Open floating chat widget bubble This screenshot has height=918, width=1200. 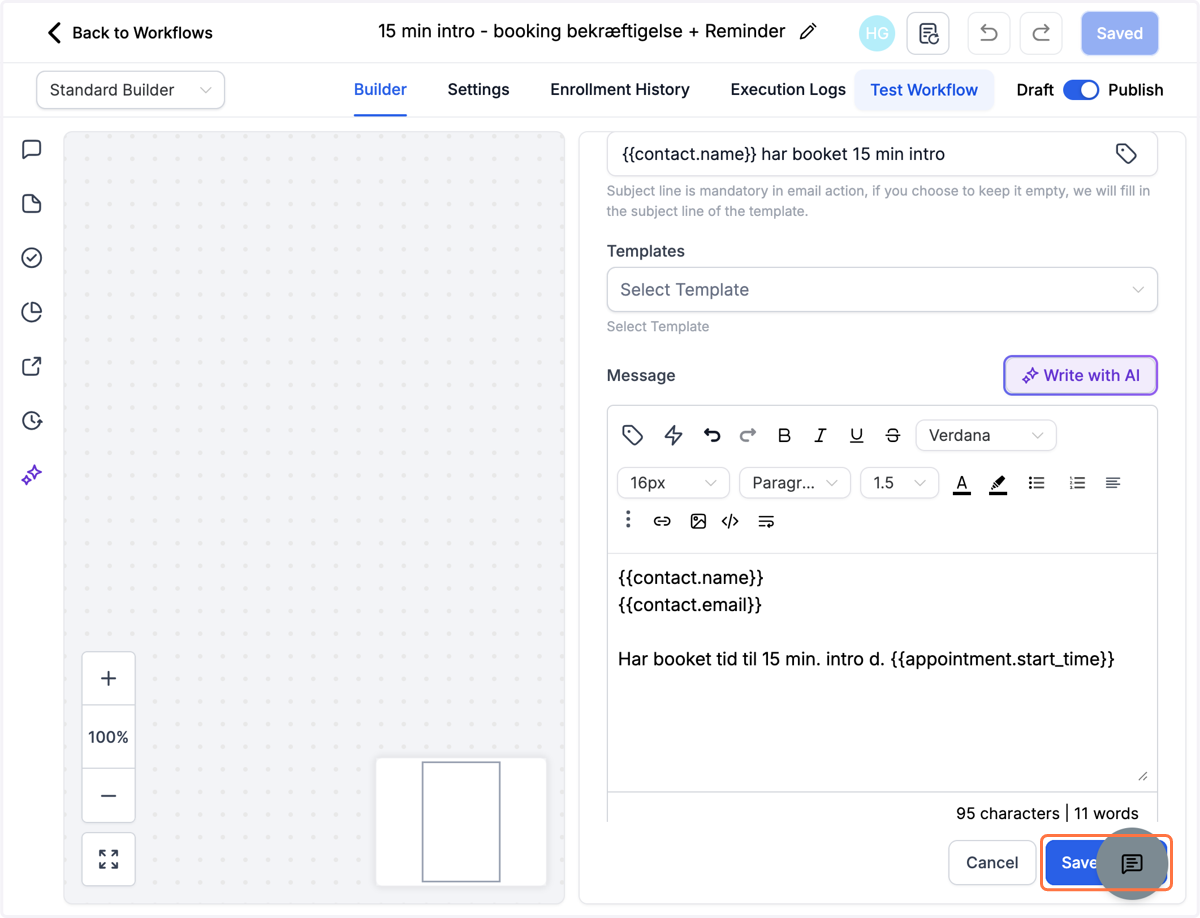point(1132,864)
